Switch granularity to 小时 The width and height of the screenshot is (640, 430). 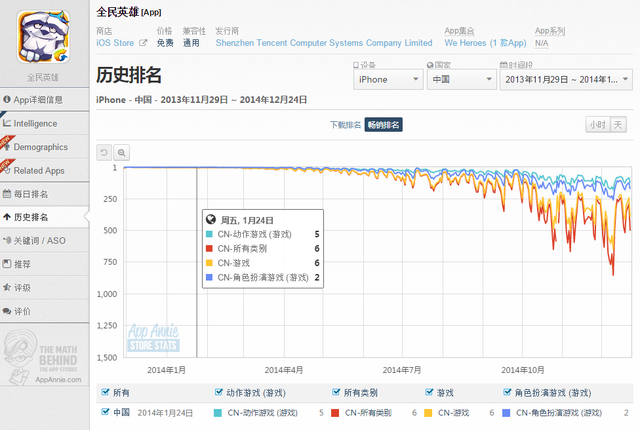(598, 125)
